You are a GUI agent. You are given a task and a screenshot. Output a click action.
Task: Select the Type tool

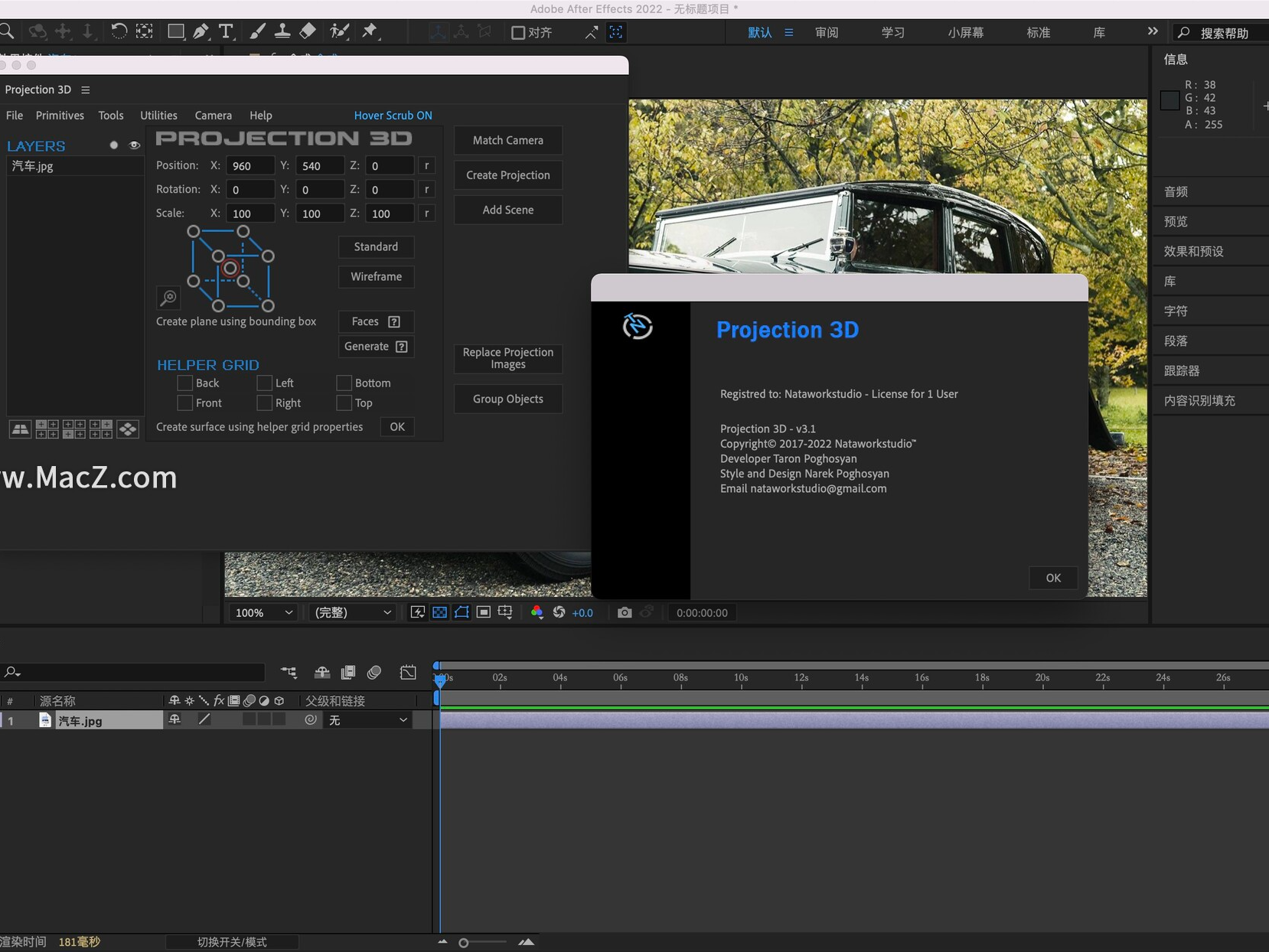pos(227,31)
